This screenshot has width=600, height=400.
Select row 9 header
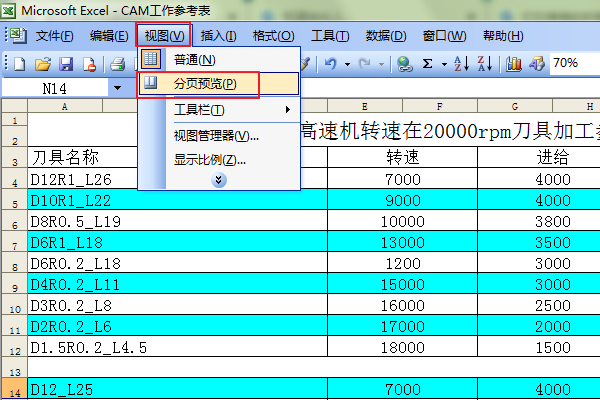[15, 284]
